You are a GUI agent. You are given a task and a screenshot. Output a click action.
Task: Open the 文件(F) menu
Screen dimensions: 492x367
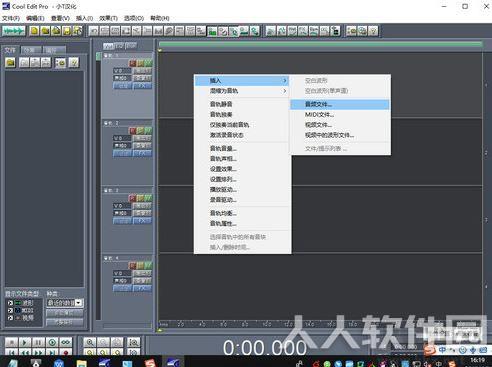(x=11, y=18)
